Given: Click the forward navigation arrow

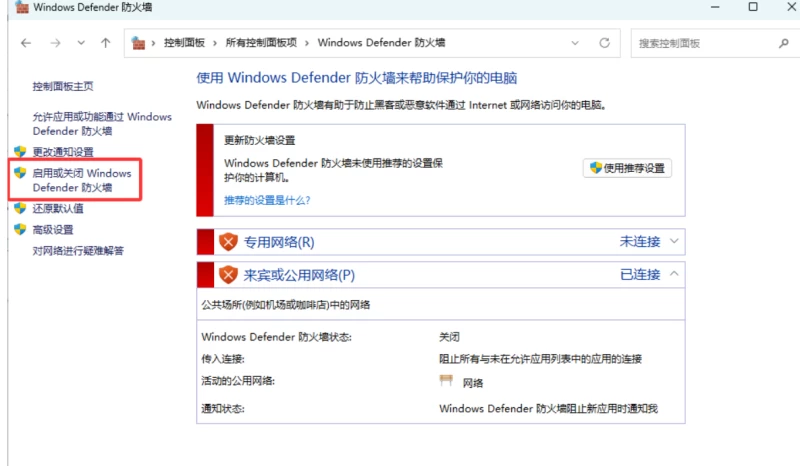Looking at the screenshot, I should tap(56, 43).
